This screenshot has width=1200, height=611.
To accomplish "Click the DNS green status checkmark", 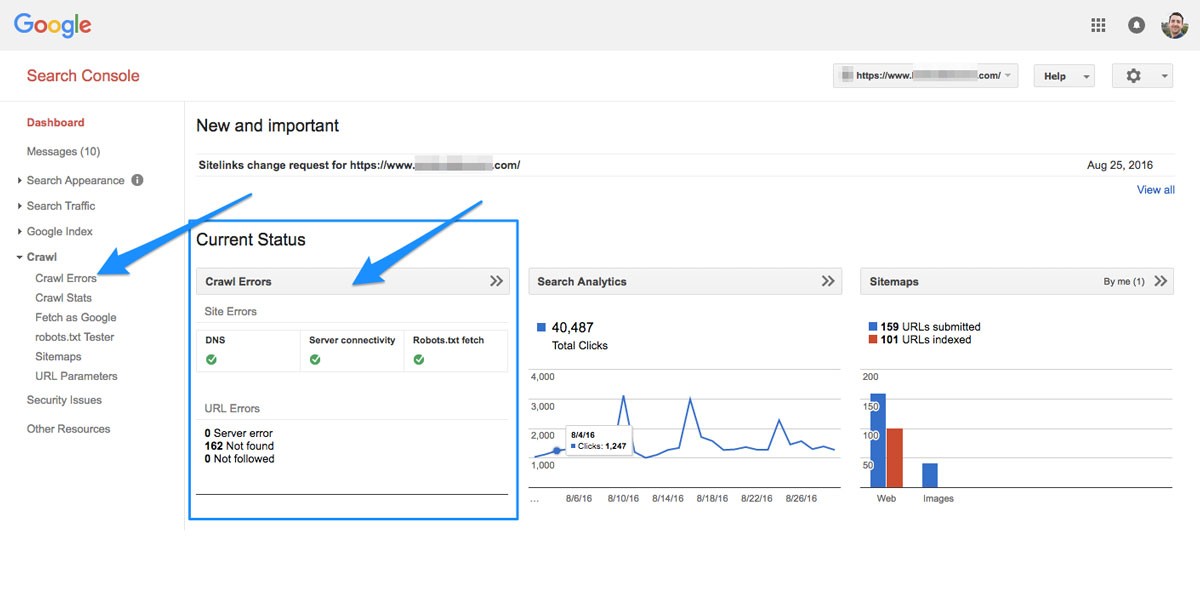I will coord(211,359).
